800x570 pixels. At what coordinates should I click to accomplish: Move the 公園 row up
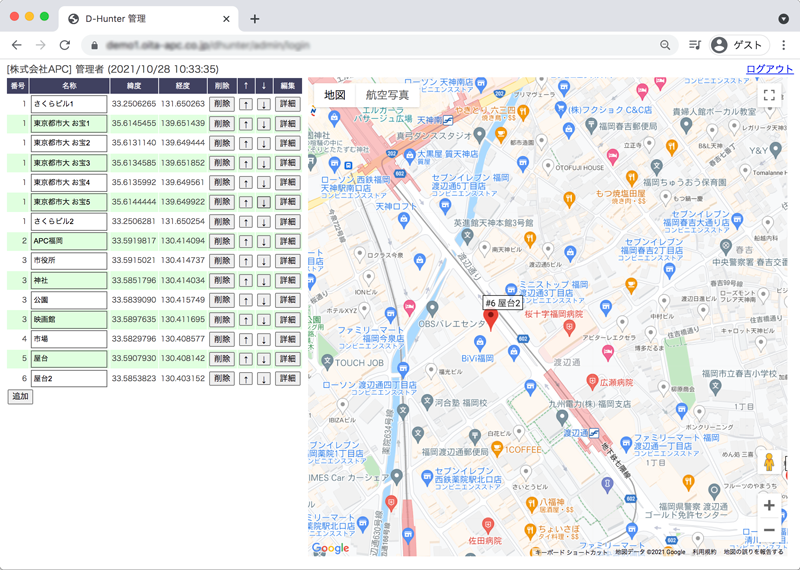coord(246,300)
